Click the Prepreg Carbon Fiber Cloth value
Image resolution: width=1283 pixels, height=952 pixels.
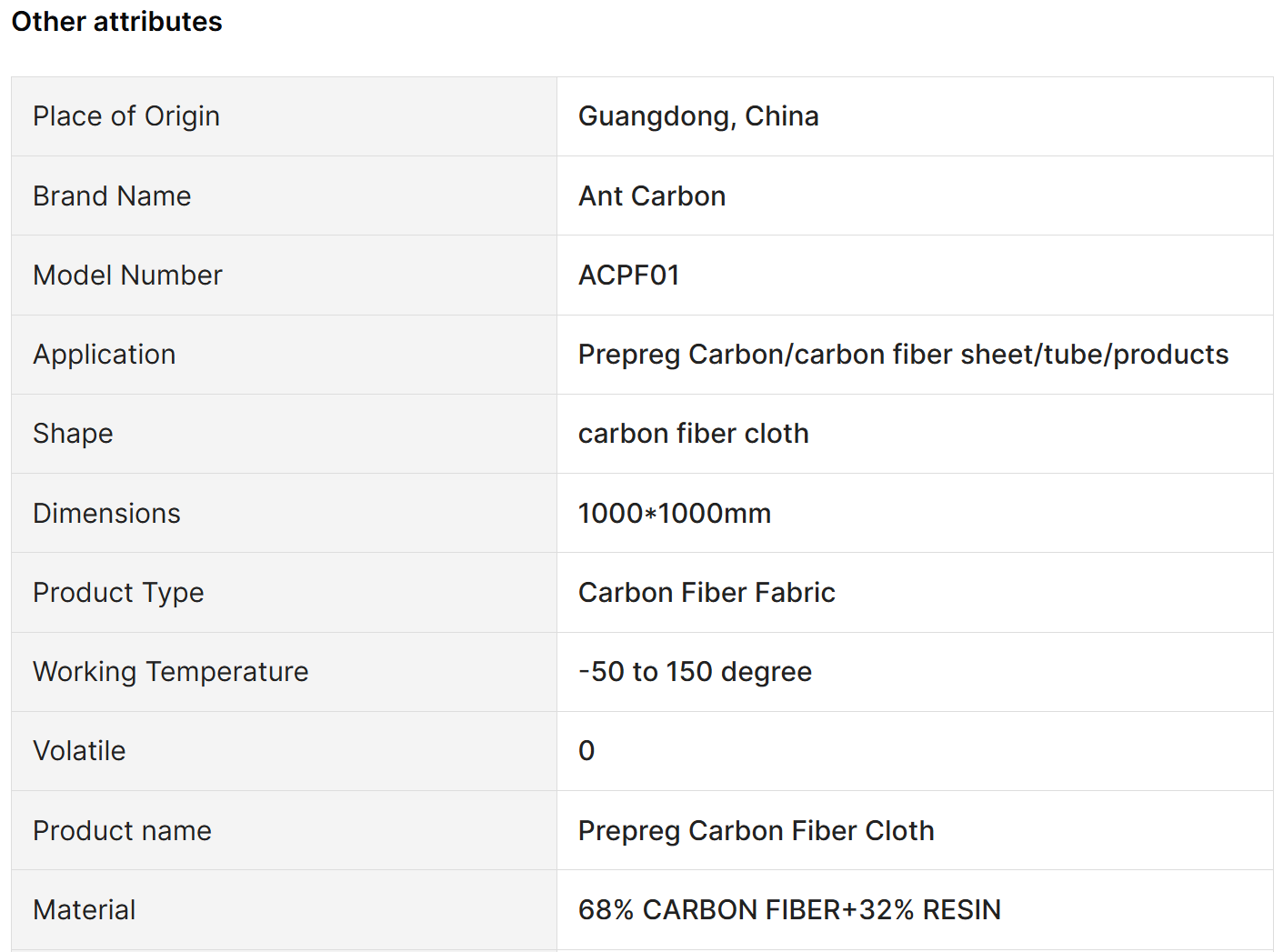757,831
